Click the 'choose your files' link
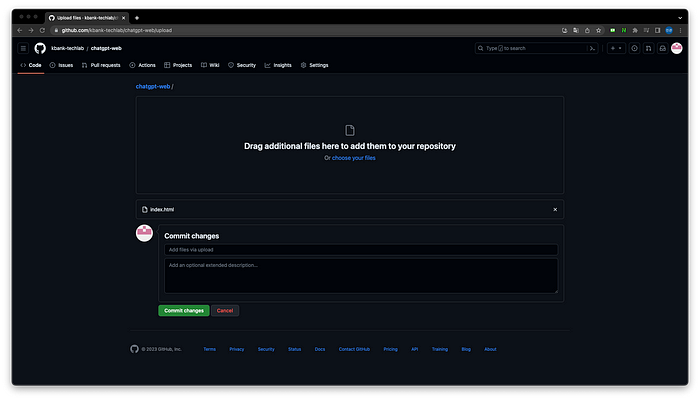Screen dimensions: 700x400 point(354,158)
